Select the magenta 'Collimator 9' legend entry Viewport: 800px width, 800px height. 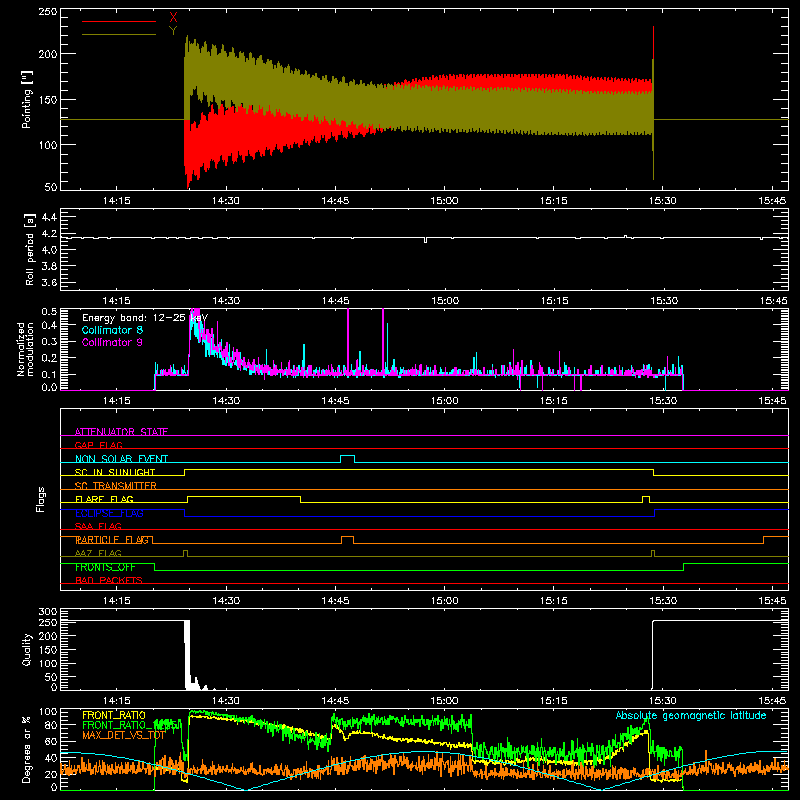point(112,342)
